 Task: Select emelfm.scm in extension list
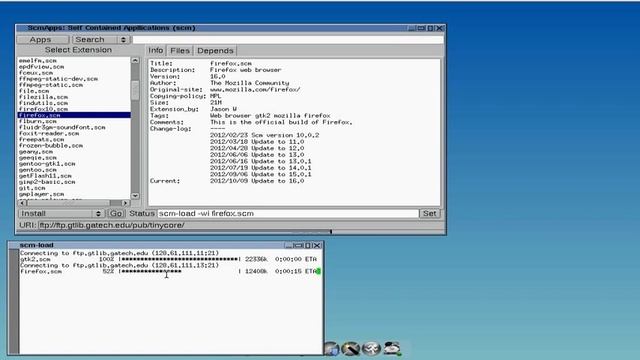pyautogui.click(x=74, y=60)
